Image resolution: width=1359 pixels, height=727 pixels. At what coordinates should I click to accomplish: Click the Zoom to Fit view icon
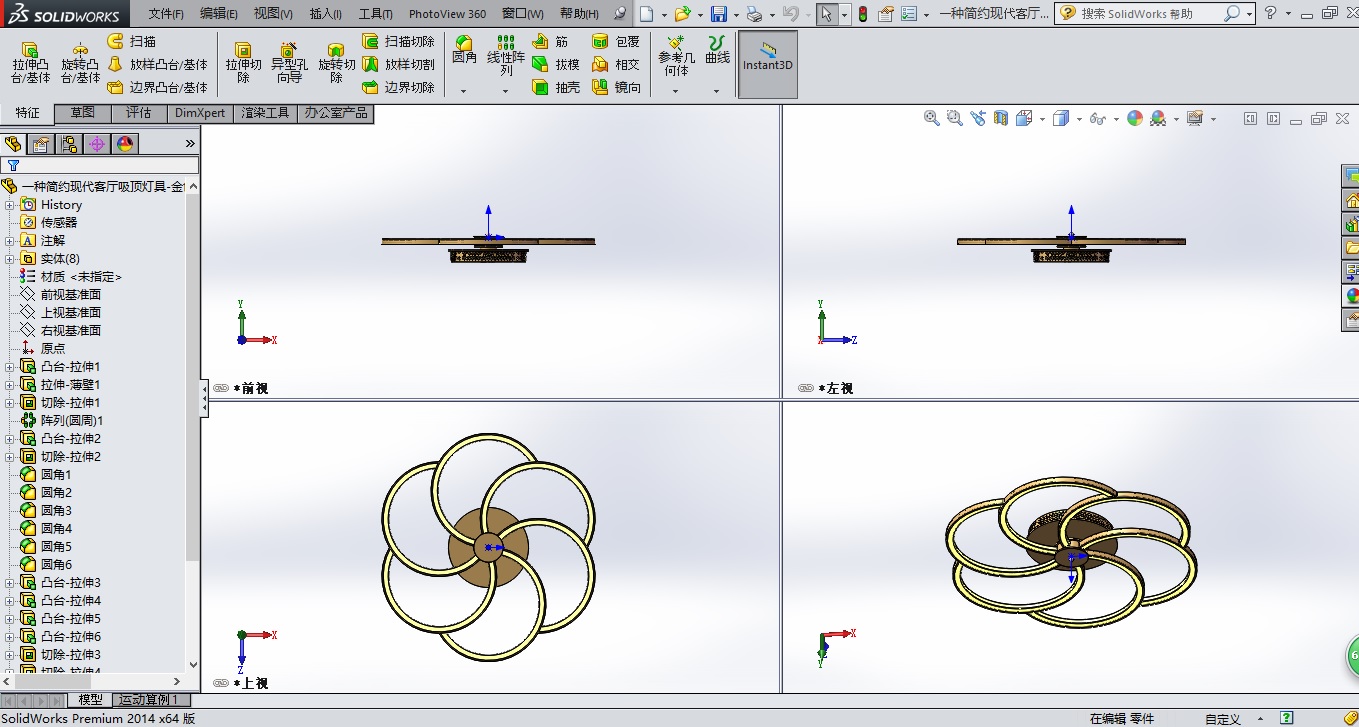(x=932, y=118)
